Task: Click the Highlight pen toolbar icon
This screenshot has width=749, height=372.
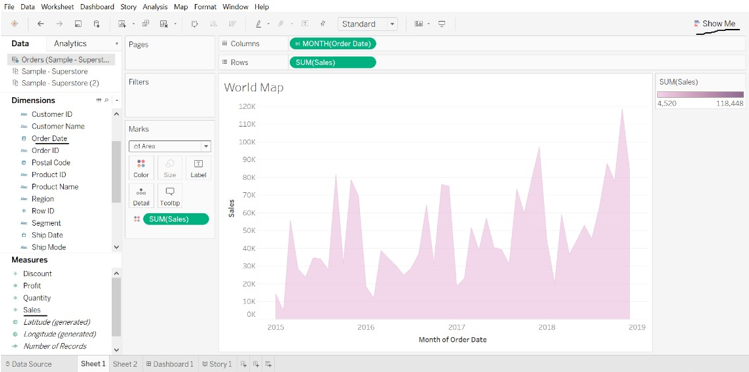Action: point(258,24)
